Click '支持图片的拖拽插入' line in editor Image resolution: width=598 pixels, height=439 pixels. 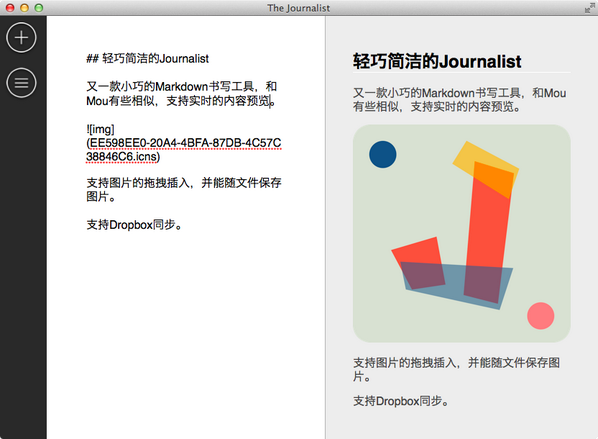184,183
